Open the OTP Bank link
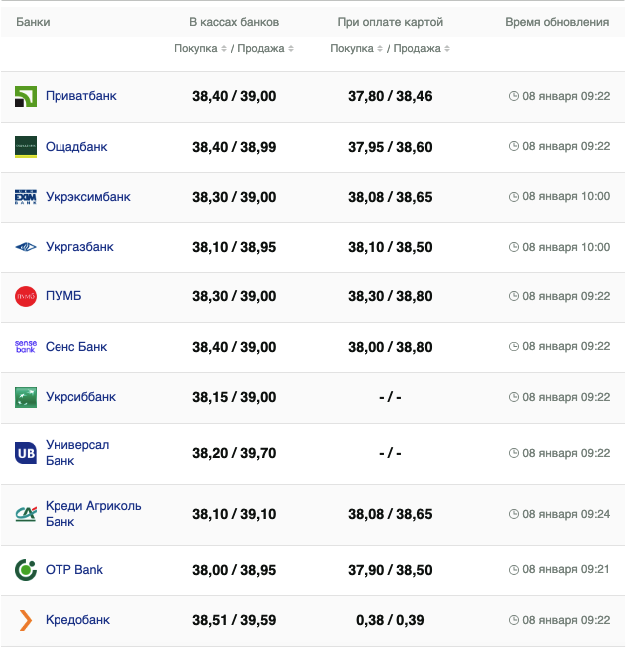Screen dimensions: 626x647 74,570
